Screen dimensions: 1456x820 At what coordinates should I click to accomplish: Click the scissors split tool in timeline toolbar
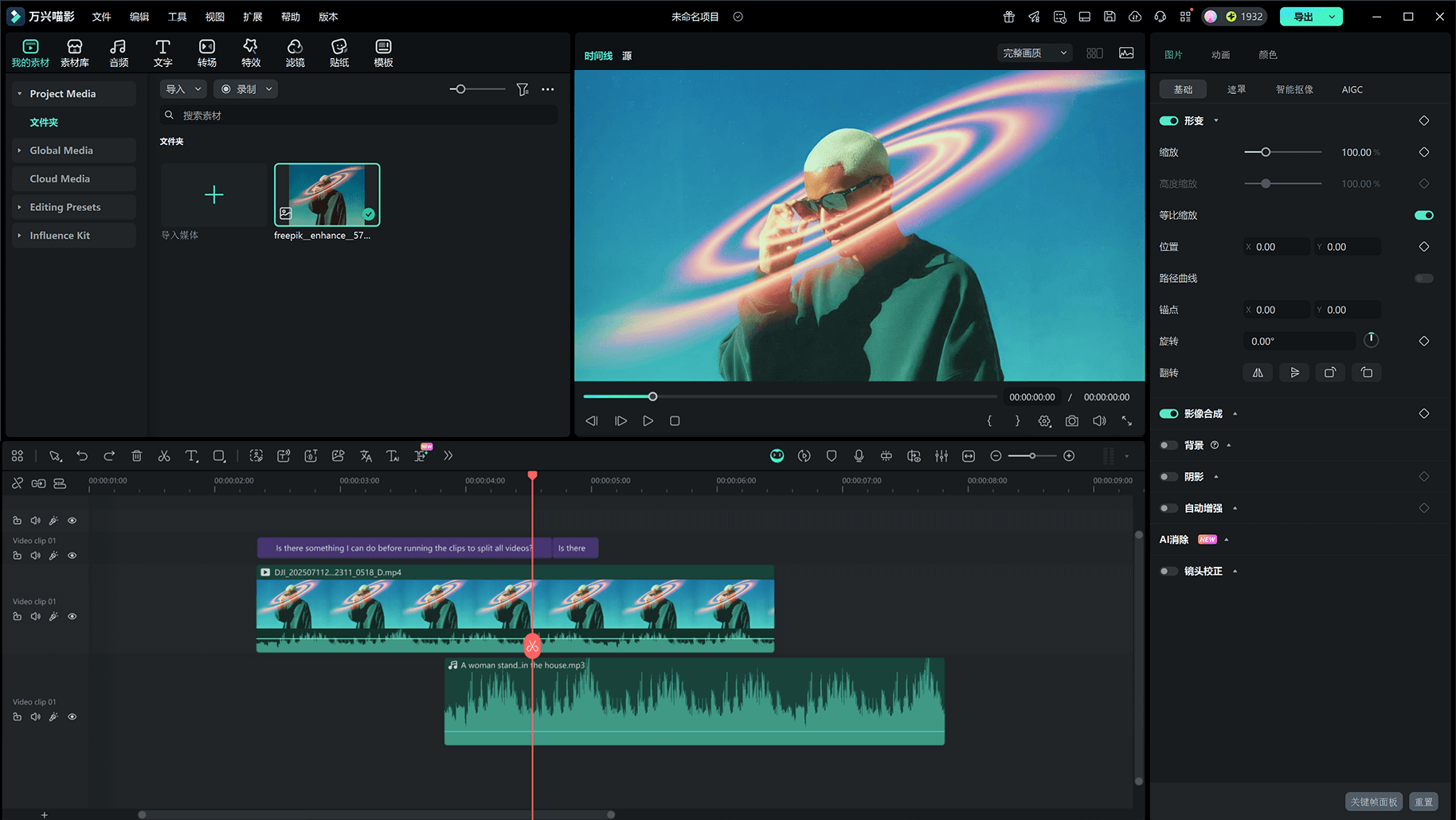(x=164, y=456)
